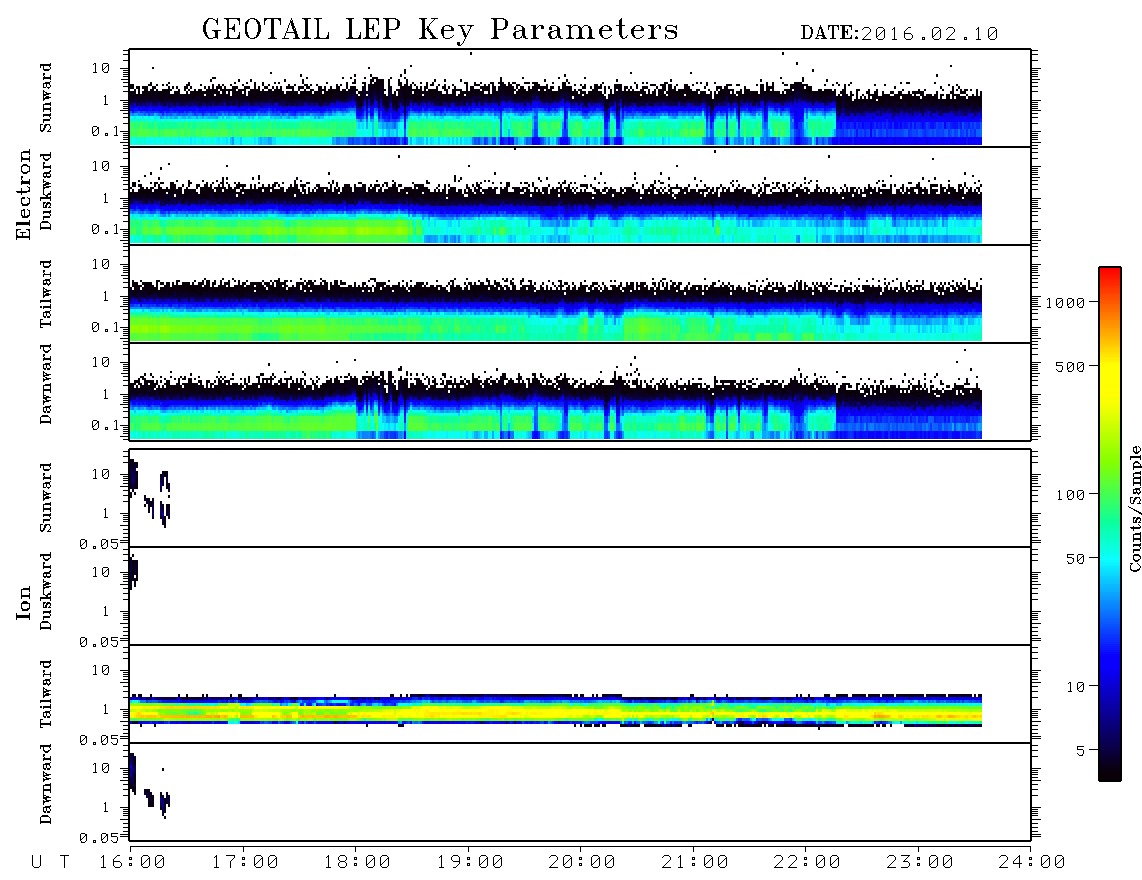Click the "24:00" time tick label
Screen dimensions: 1142x880
coord(1032,862)
